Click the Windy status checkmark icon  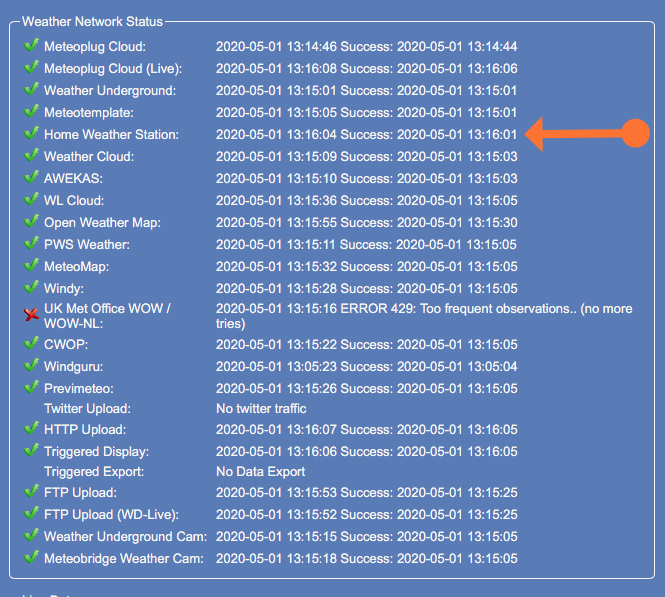[31, 287]
